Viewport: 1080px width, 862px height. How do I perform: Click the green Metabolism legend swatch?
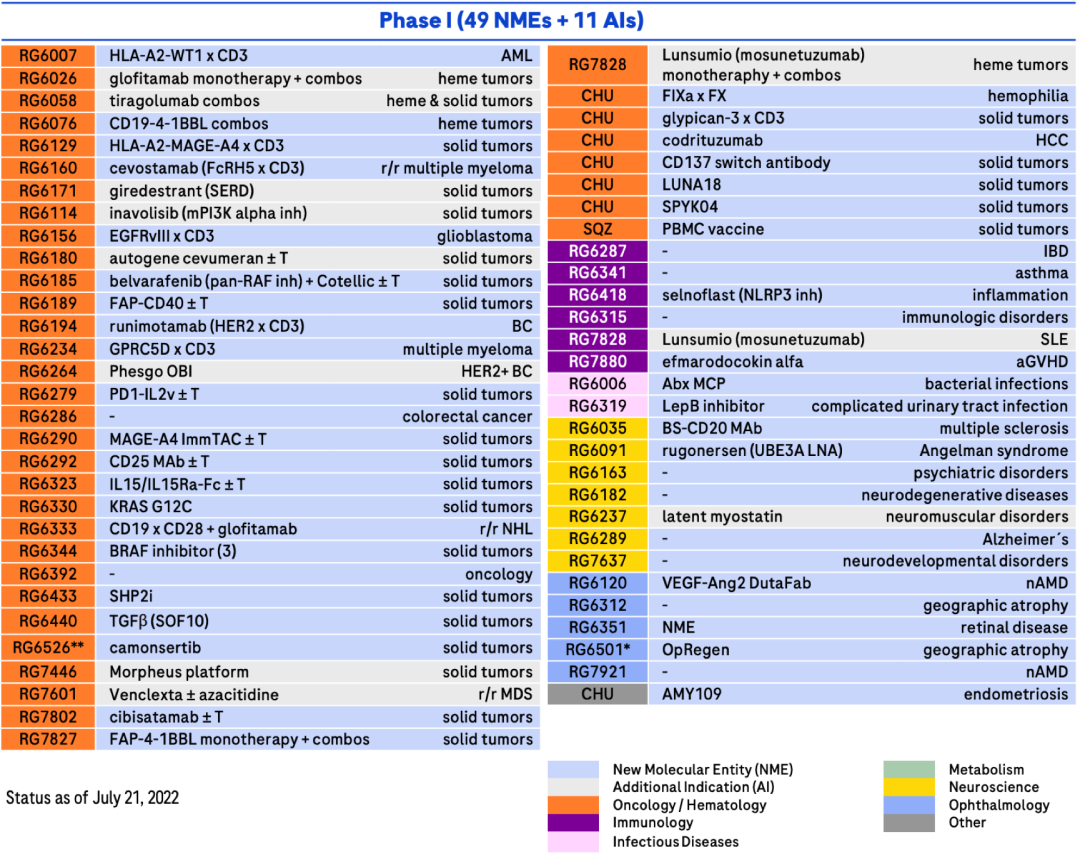[909, 769]
